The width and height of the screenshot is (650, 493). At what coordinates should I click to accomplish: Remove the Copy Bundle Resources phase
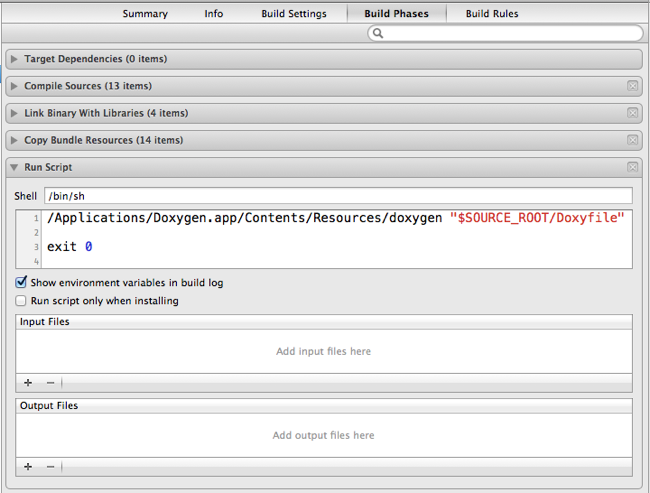[x=632, y=141]
